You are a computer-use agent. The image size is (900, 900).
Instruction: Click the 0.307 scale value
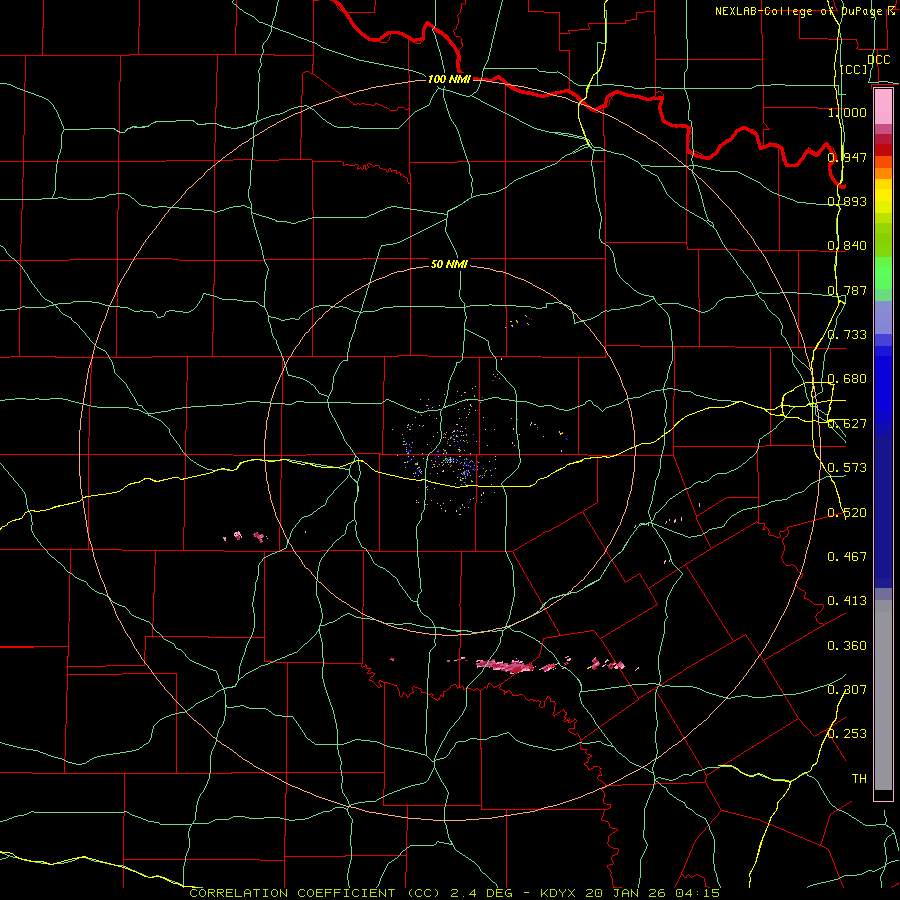[x=847, y=689]
